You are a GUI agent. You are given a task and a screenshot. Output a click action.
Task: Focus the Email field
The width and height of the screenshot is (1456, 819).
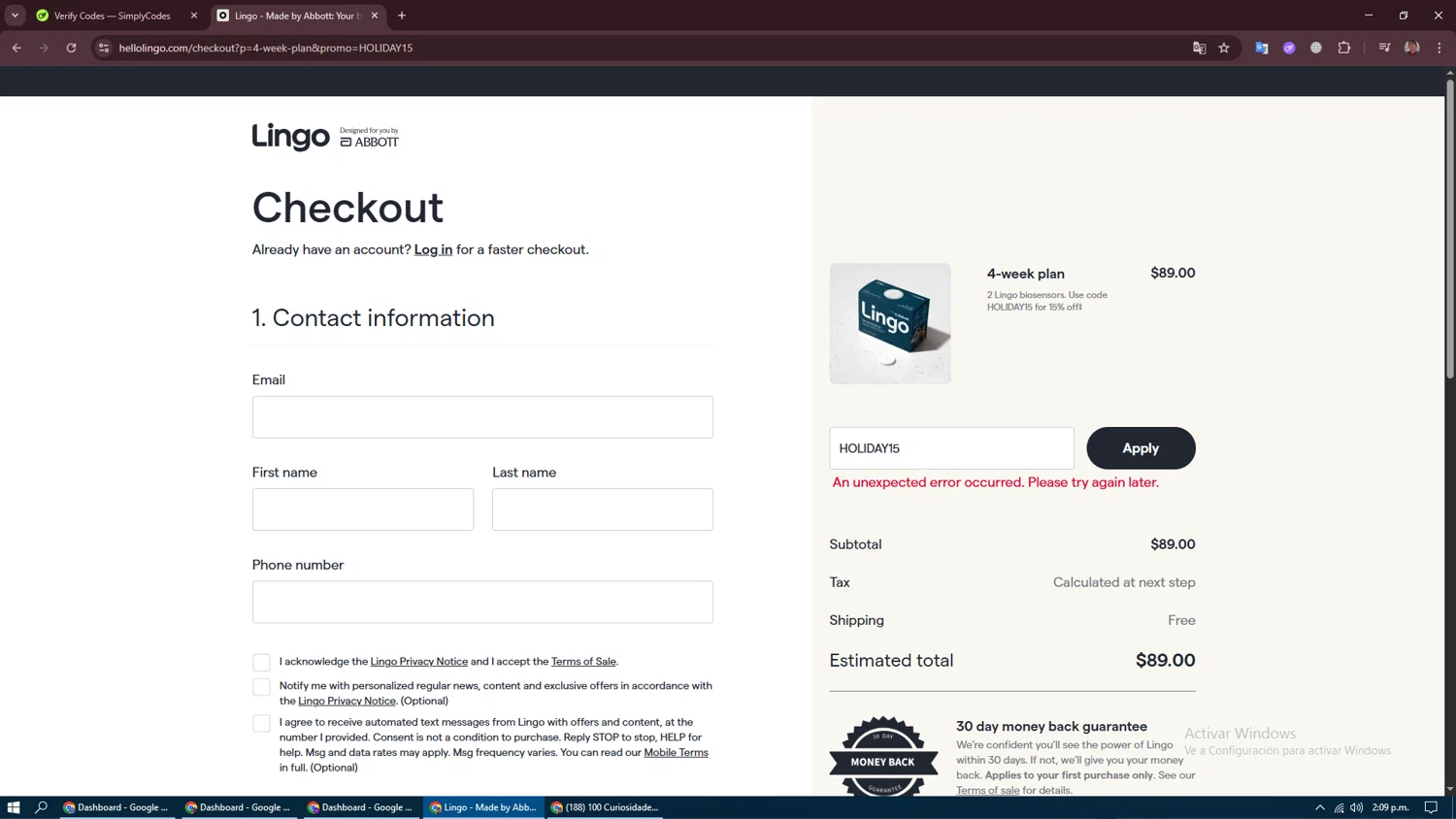click(x=482, y=417)
